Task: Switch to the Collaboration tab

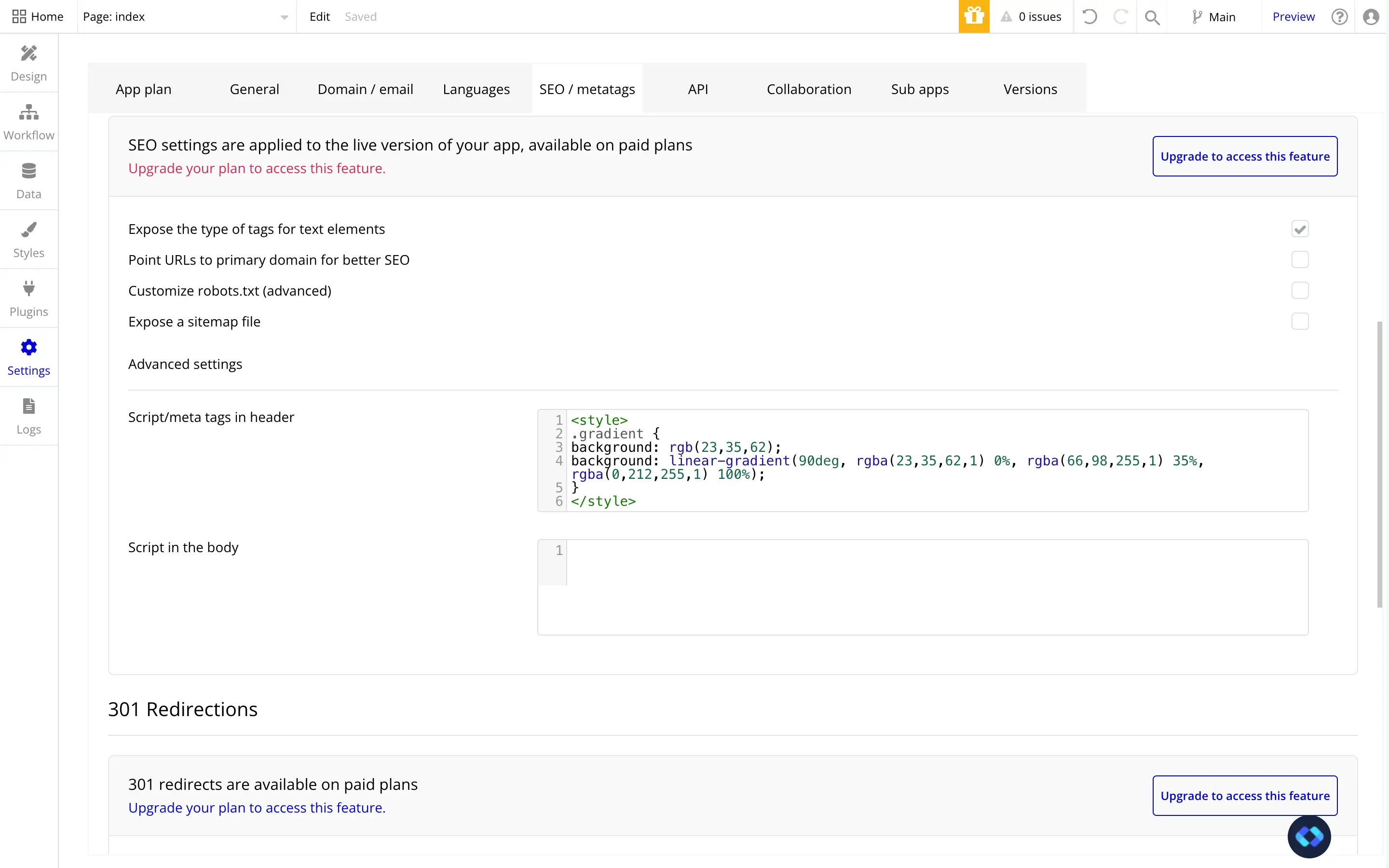Action: pos(809,90)
